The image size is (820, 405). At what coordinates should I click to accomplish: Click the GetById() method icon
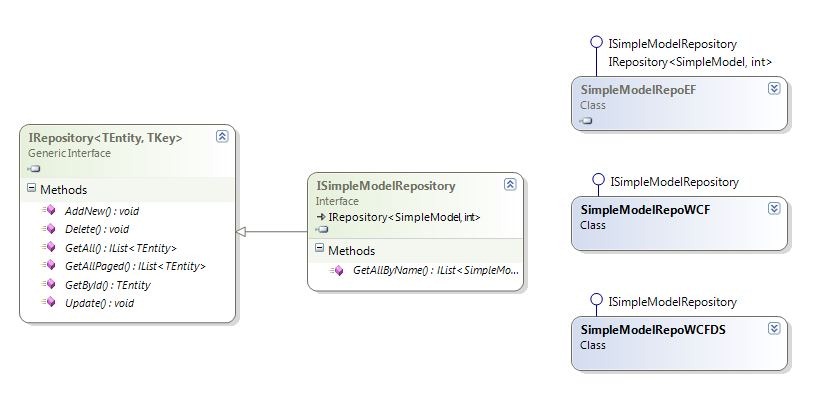[x=49, y=284]
